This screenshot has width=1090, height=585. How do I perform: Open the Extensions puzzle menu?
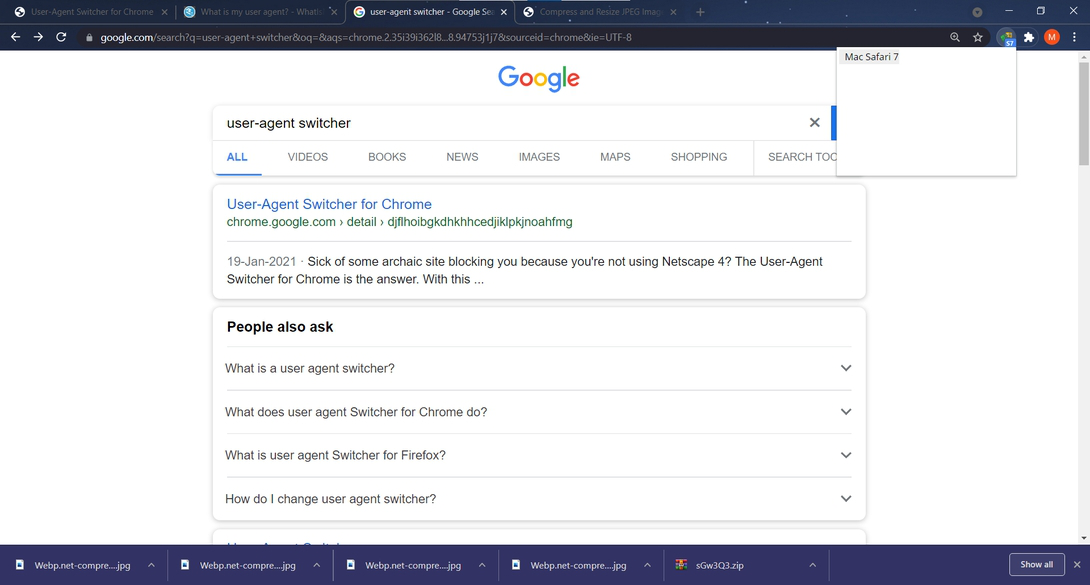click(1029, 38)
